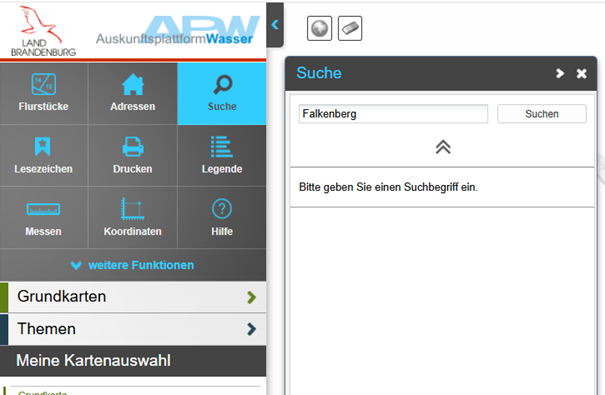Activate the Messen ruler tool

click(44, 218)
